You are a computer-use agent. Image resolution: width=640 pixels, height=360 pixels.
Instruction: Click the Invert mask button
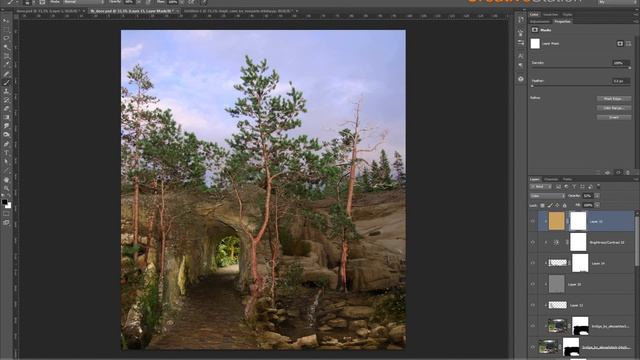click(x=613, y=118)
